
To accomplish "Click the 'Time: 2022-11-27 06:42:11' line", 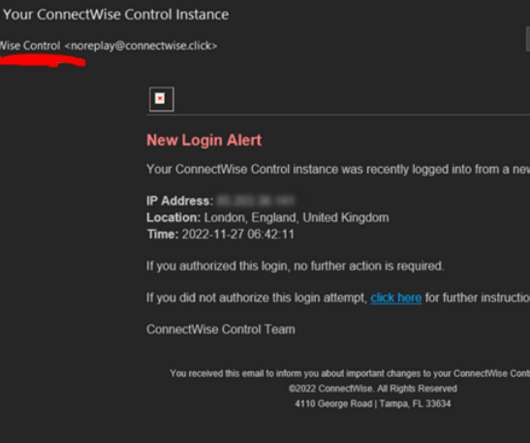I will 220,234.
